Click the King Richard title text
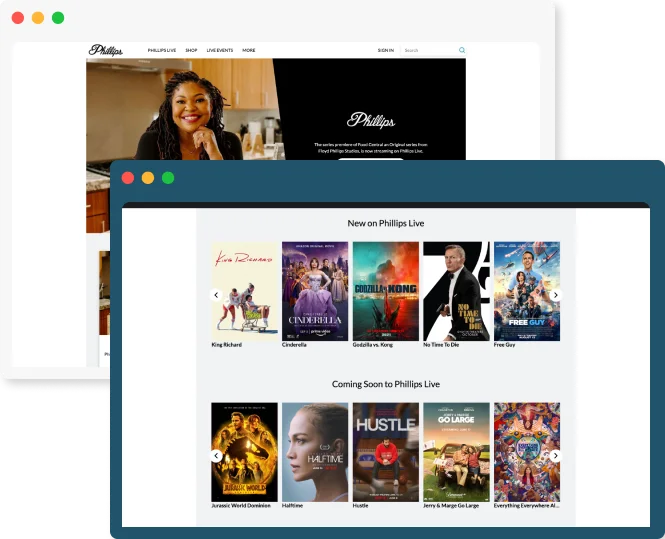 pyautogui.click(x=226, y=345)
